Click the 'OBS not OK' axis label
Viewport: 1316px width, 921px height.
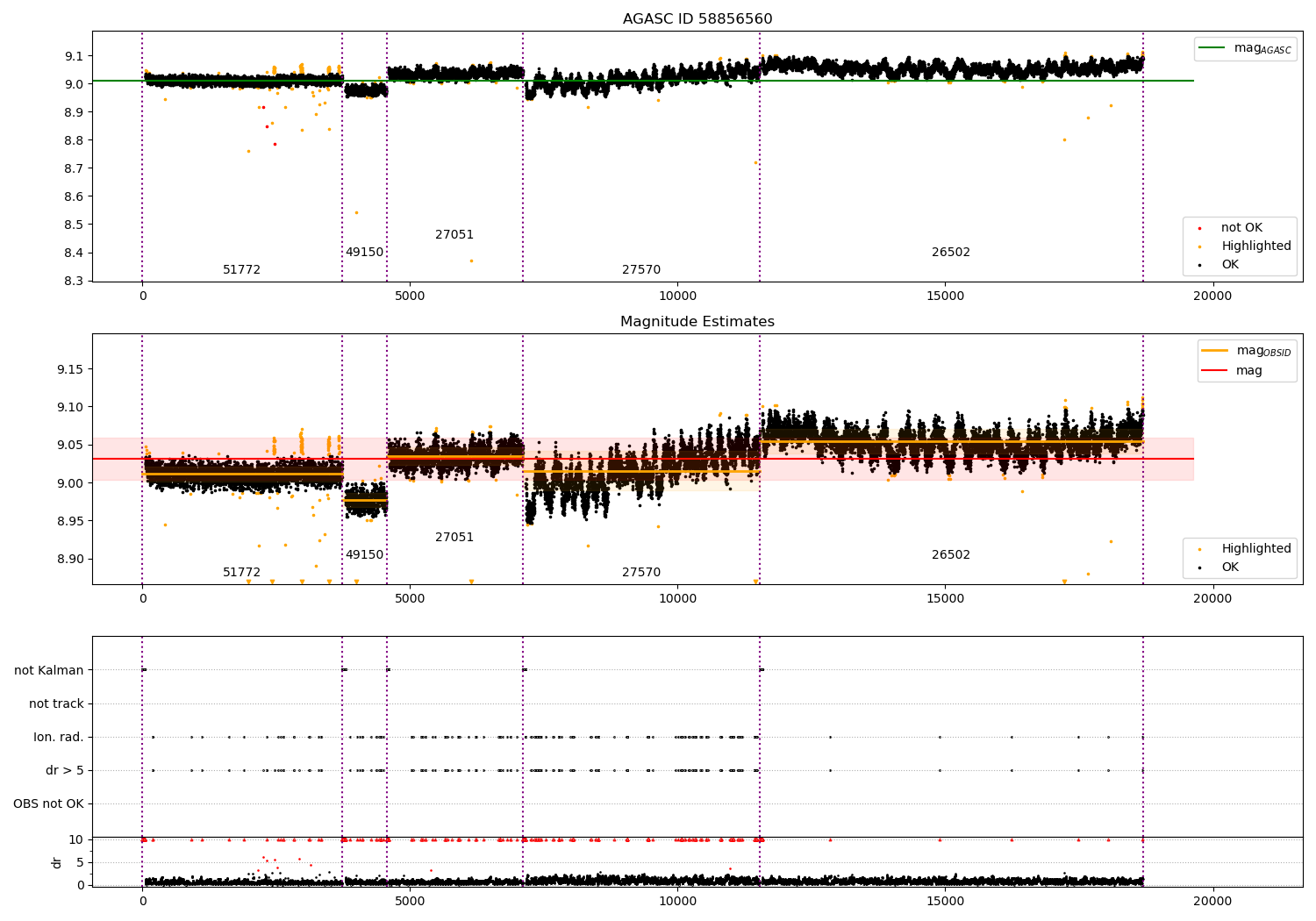[49, 803]
